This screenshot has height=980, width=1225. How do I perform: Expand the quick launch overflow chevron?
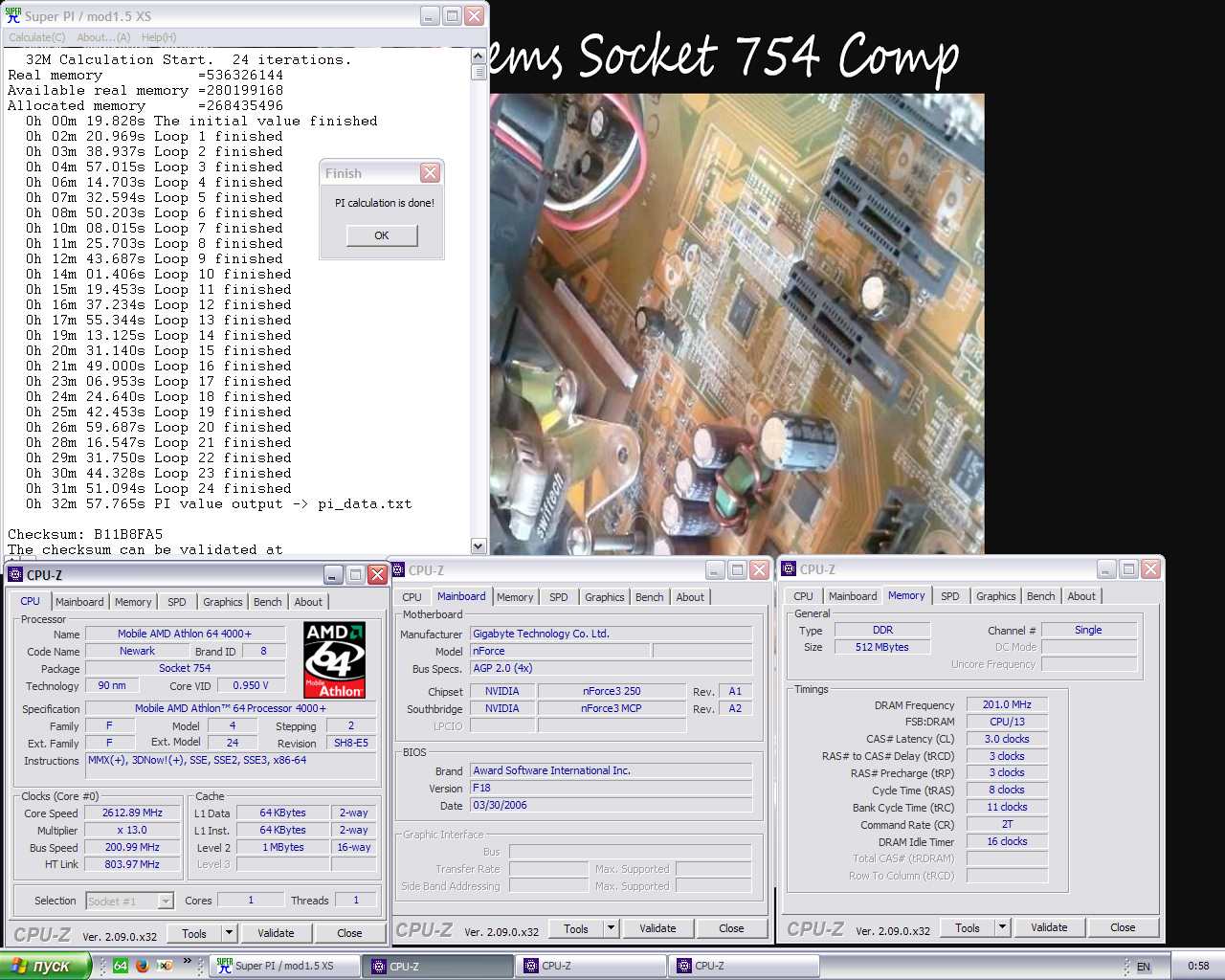(188, 961)
